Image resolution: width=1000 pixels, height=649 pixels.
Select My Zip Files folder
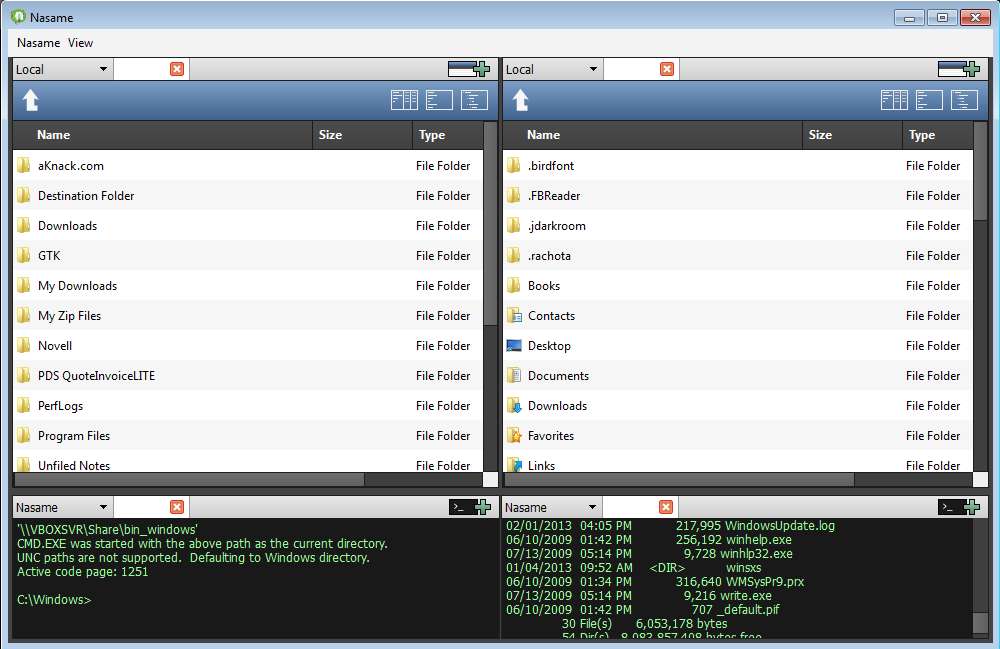click(x=248, y=316)
